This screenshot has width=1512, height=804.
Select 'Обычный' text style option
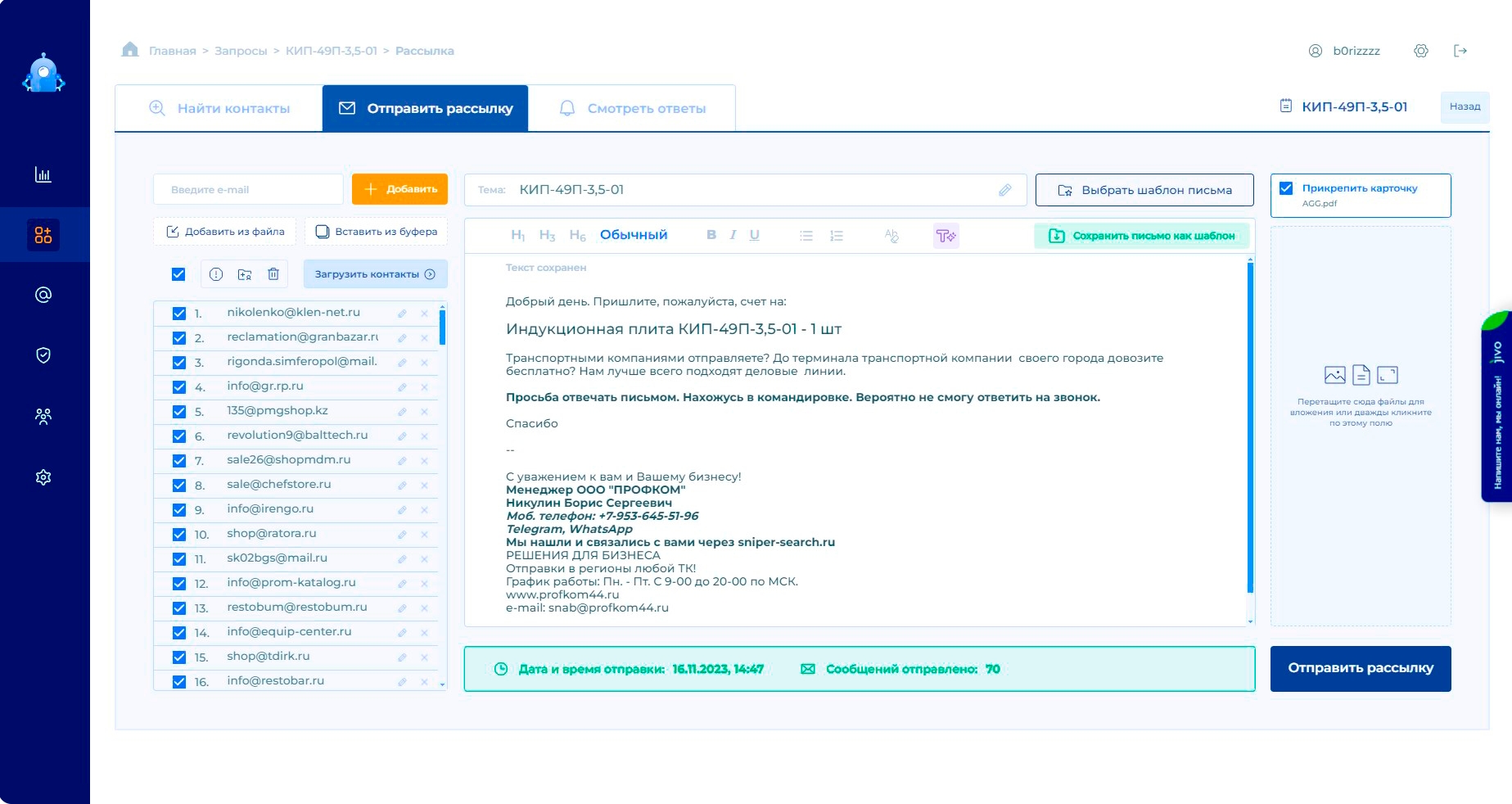click(x=634, y=235)
